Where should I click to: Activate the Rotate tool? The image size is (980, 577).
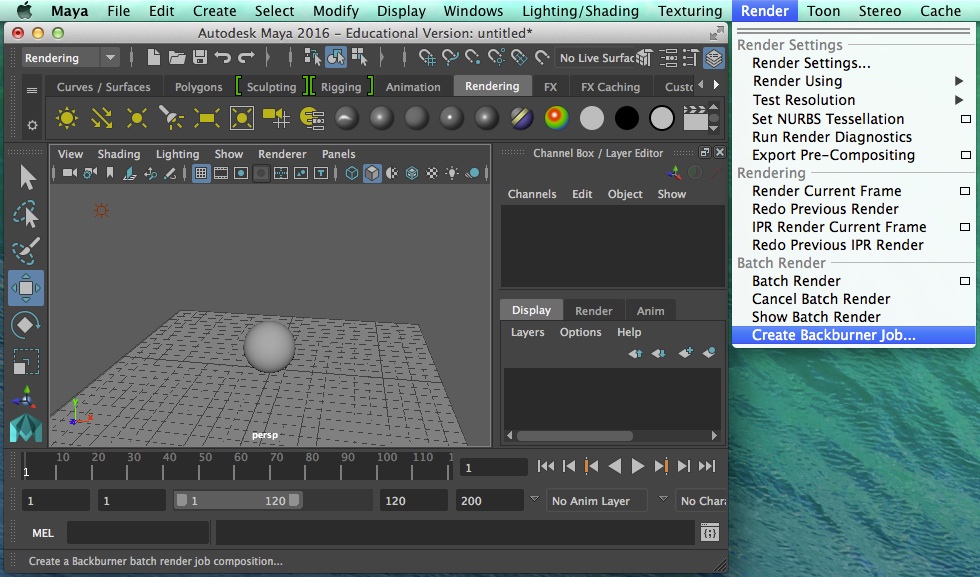coord(26,325)
